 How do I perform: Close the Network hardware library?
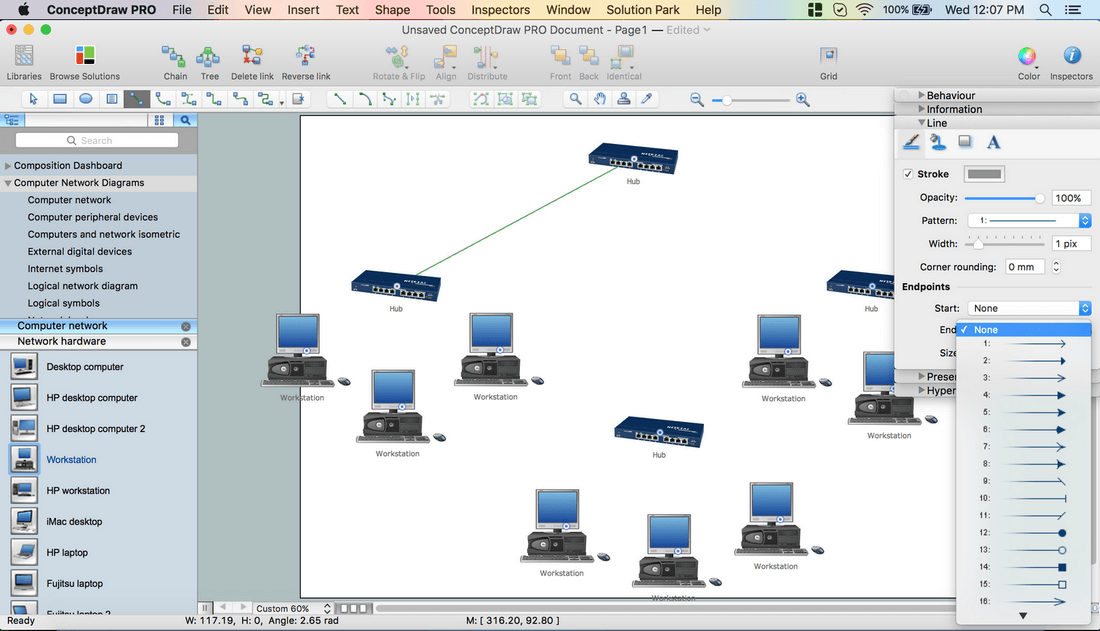point(186,342)
